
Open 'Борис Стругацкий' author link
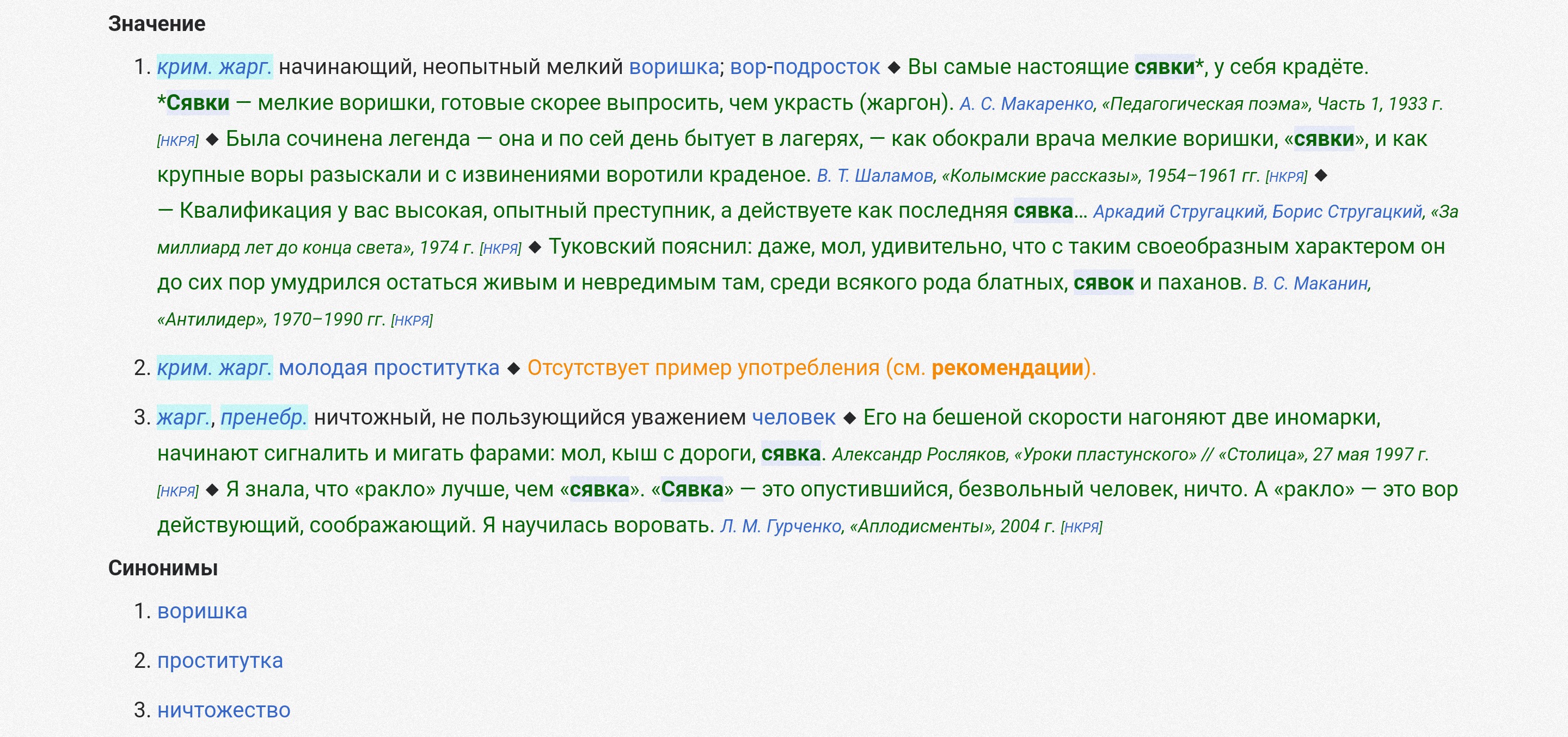[1347, 212]
